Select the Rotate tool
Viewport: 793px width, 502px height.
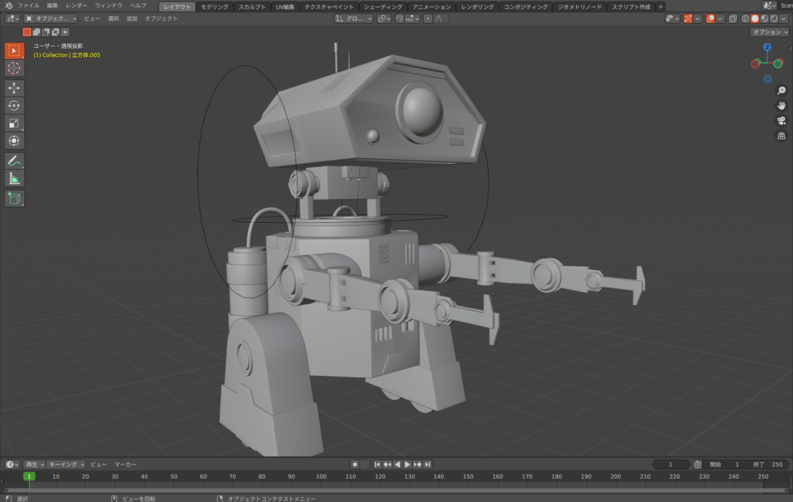[x=14, y=106]
